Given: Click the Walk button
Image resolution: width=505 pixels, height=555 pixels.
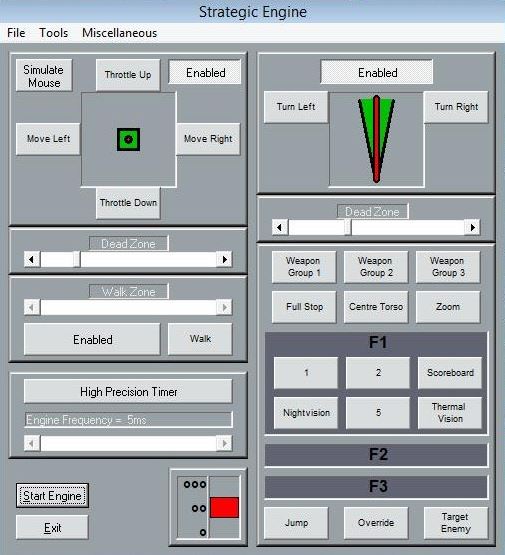Looking at the screenshot, I should click(200, 339).
